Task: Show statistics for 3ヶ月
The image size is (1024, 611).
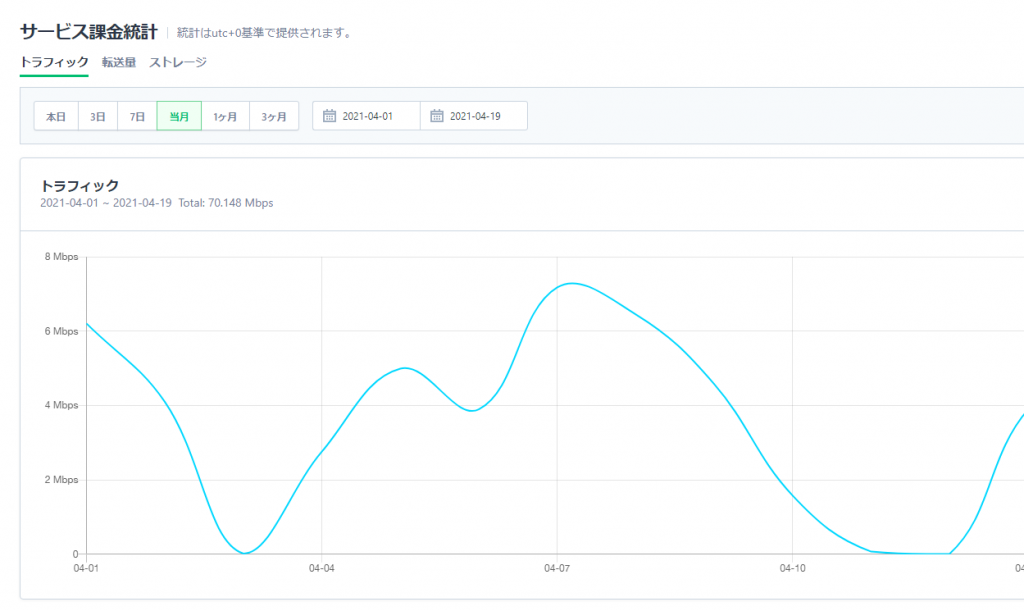Action: click(273, 116)
